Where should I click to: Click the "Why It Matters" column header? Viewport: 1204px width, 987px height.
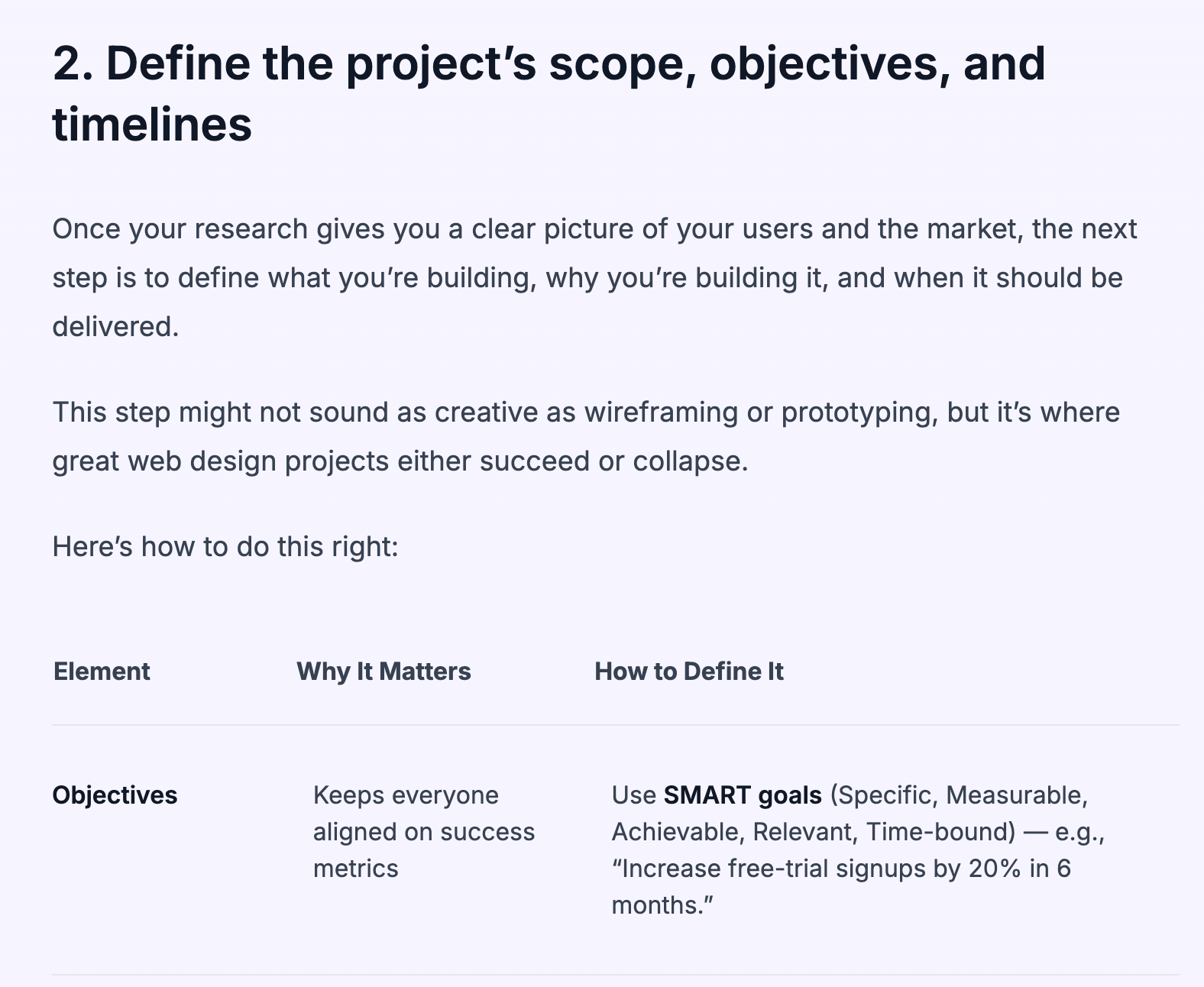384,671
